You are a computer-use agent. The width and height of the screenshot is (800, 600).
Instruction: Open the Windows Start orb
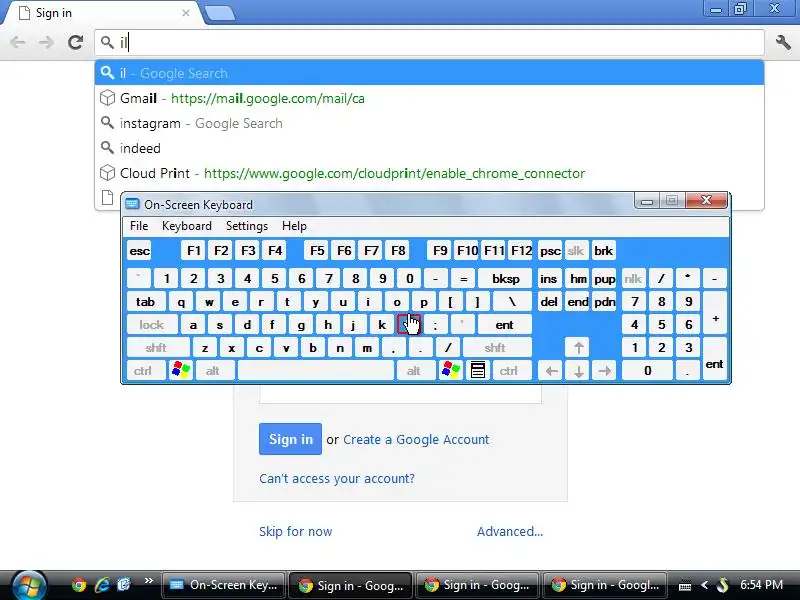tap(29, 585)
